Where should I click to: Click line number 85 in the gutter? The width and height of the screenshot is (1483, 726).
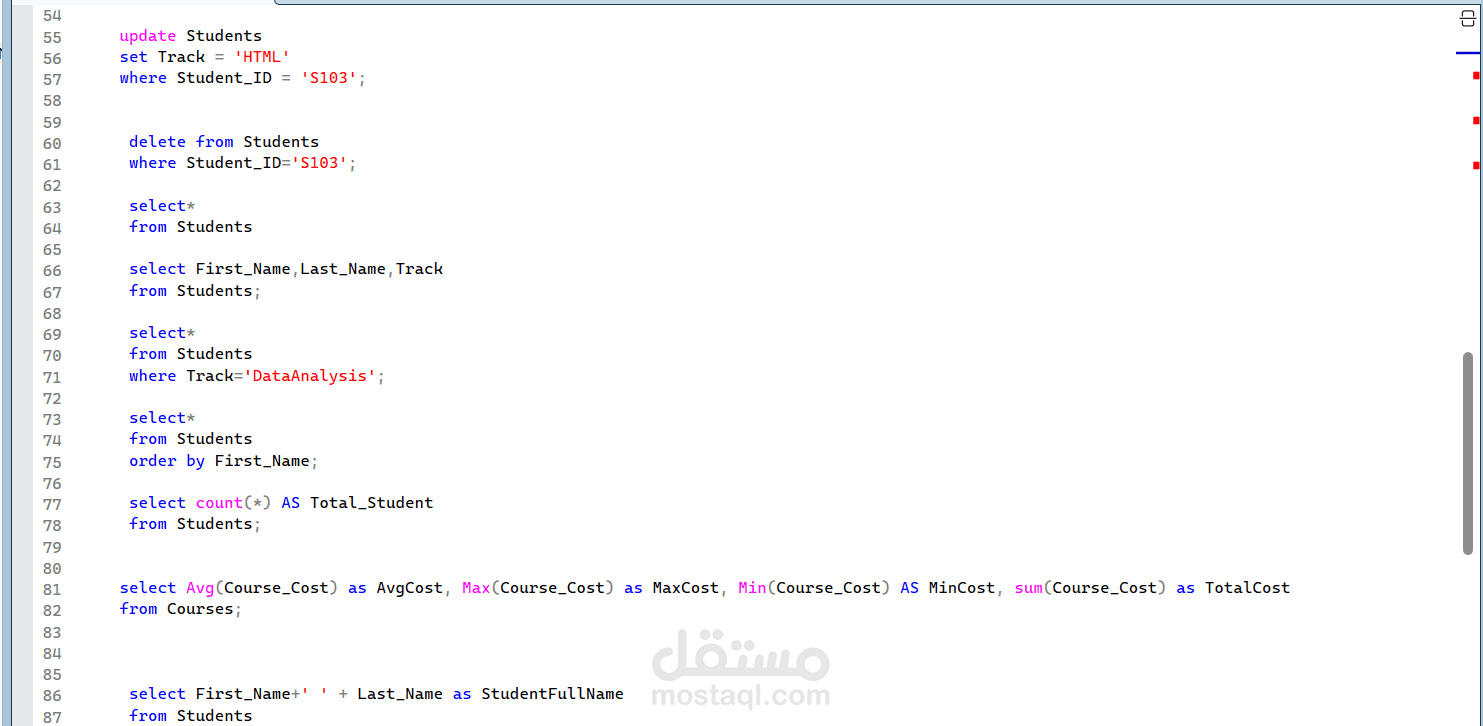coord(52,675)
